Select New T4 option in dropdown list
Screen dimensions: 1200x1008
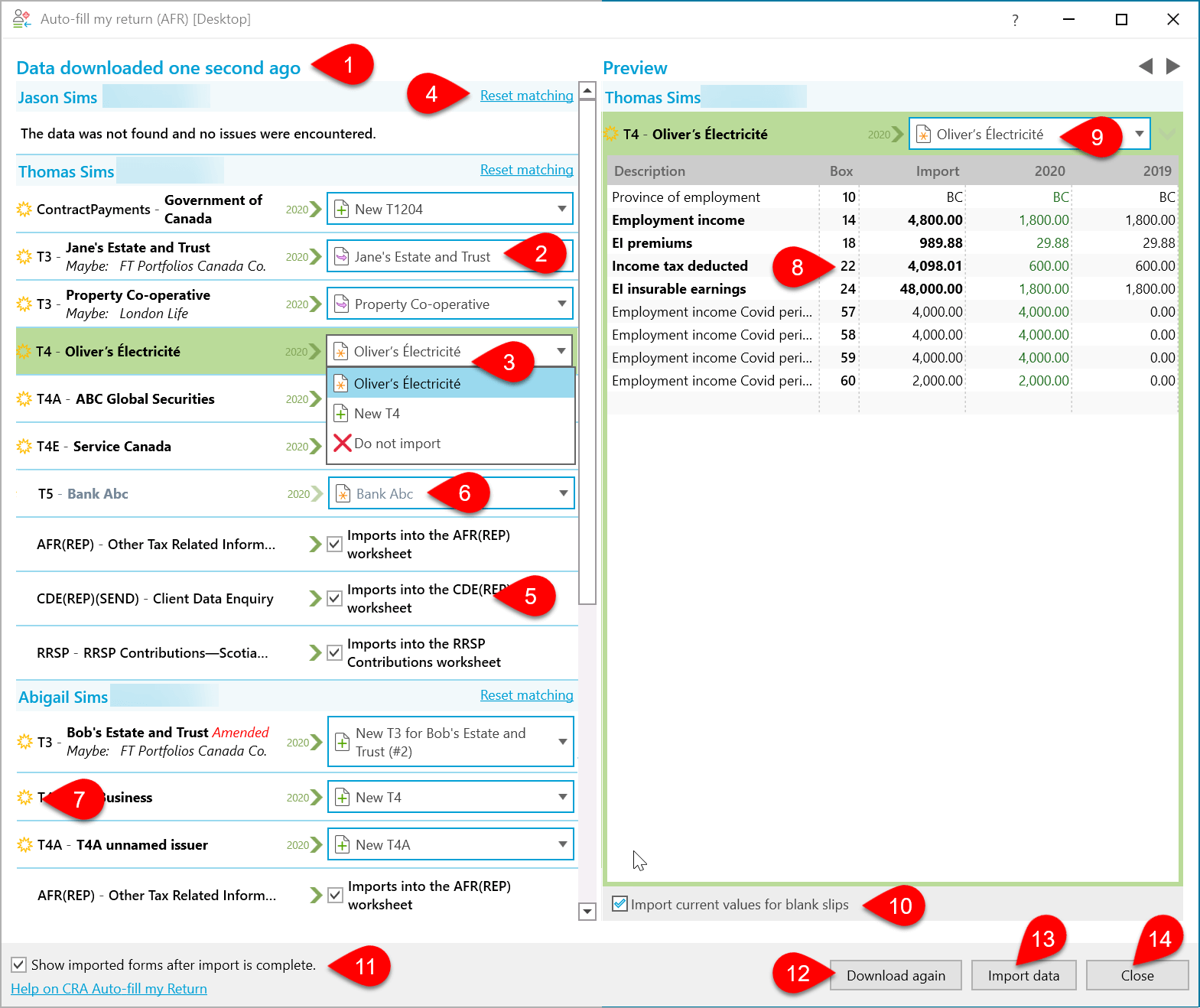coord(450,414)
